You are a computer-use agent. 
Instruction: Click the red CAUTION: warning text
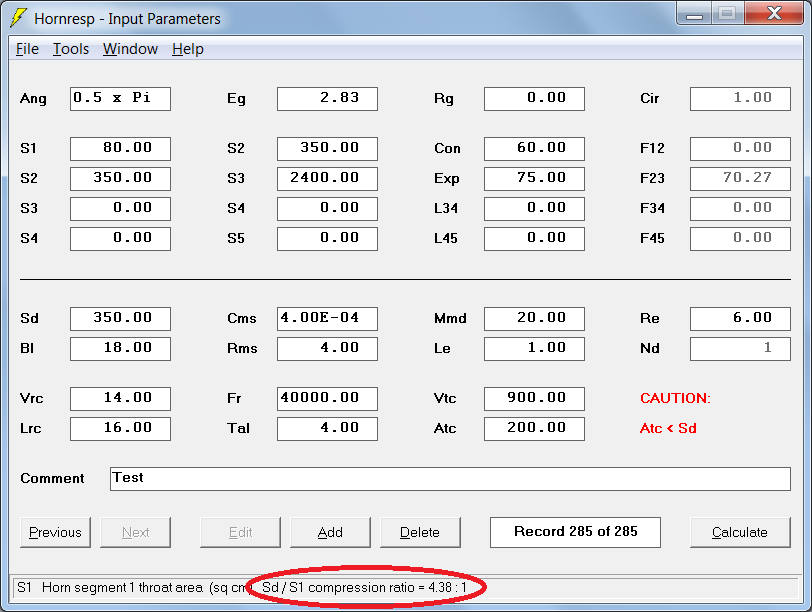click(x=675, y=398)
